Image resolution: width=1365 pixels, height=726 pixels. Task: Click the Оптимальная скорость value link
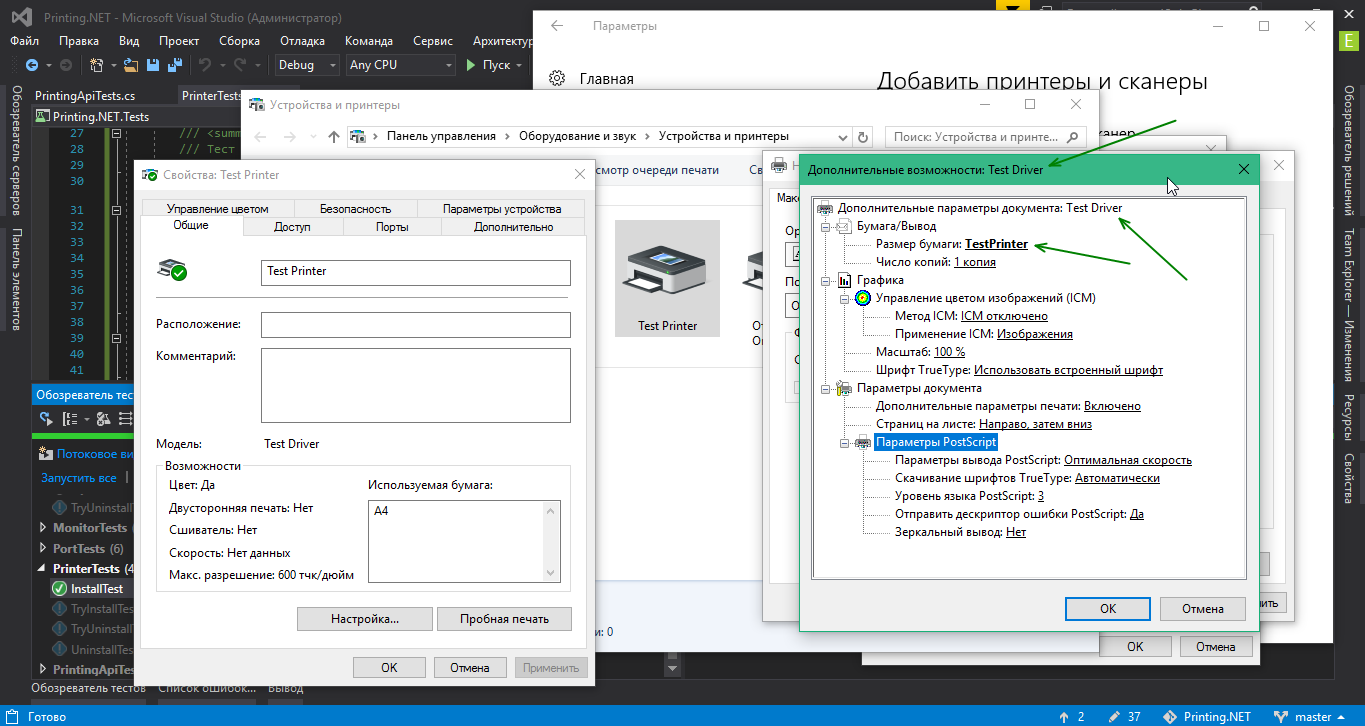[x=1128, y=460]
